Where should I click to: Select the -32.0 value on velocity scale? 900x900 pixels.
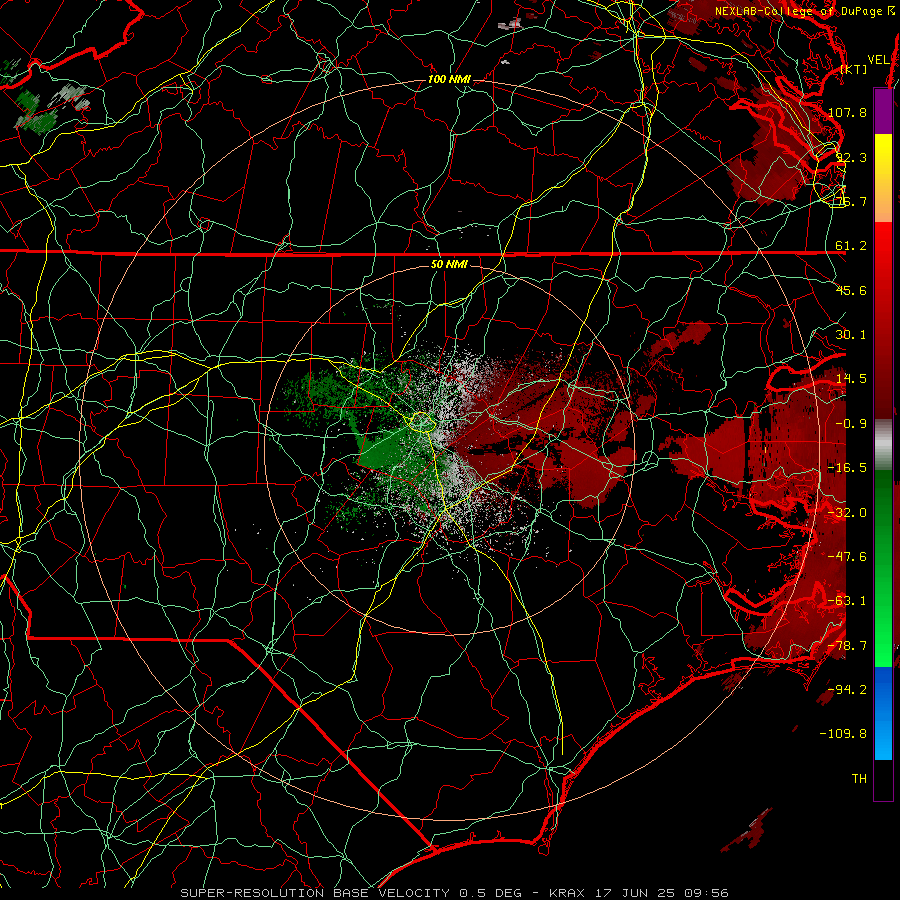847,513
